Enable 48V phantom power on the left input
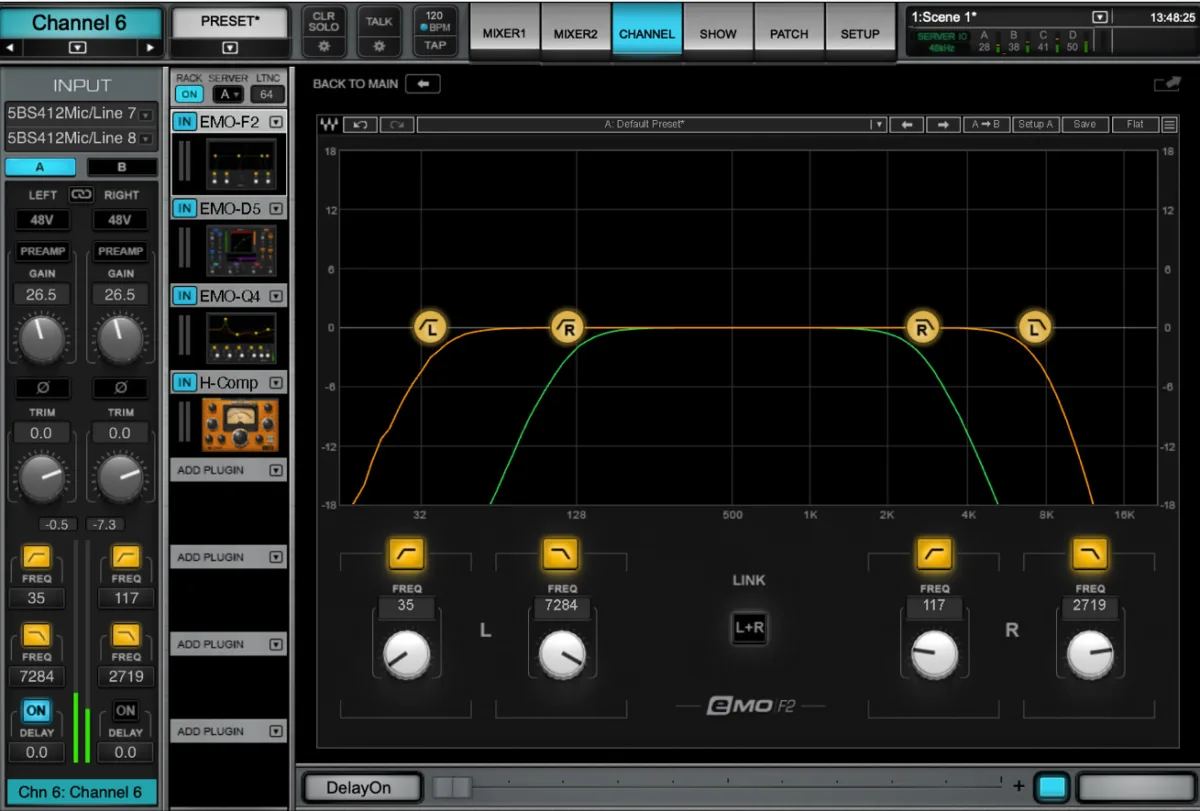 [x=41, y=220]
